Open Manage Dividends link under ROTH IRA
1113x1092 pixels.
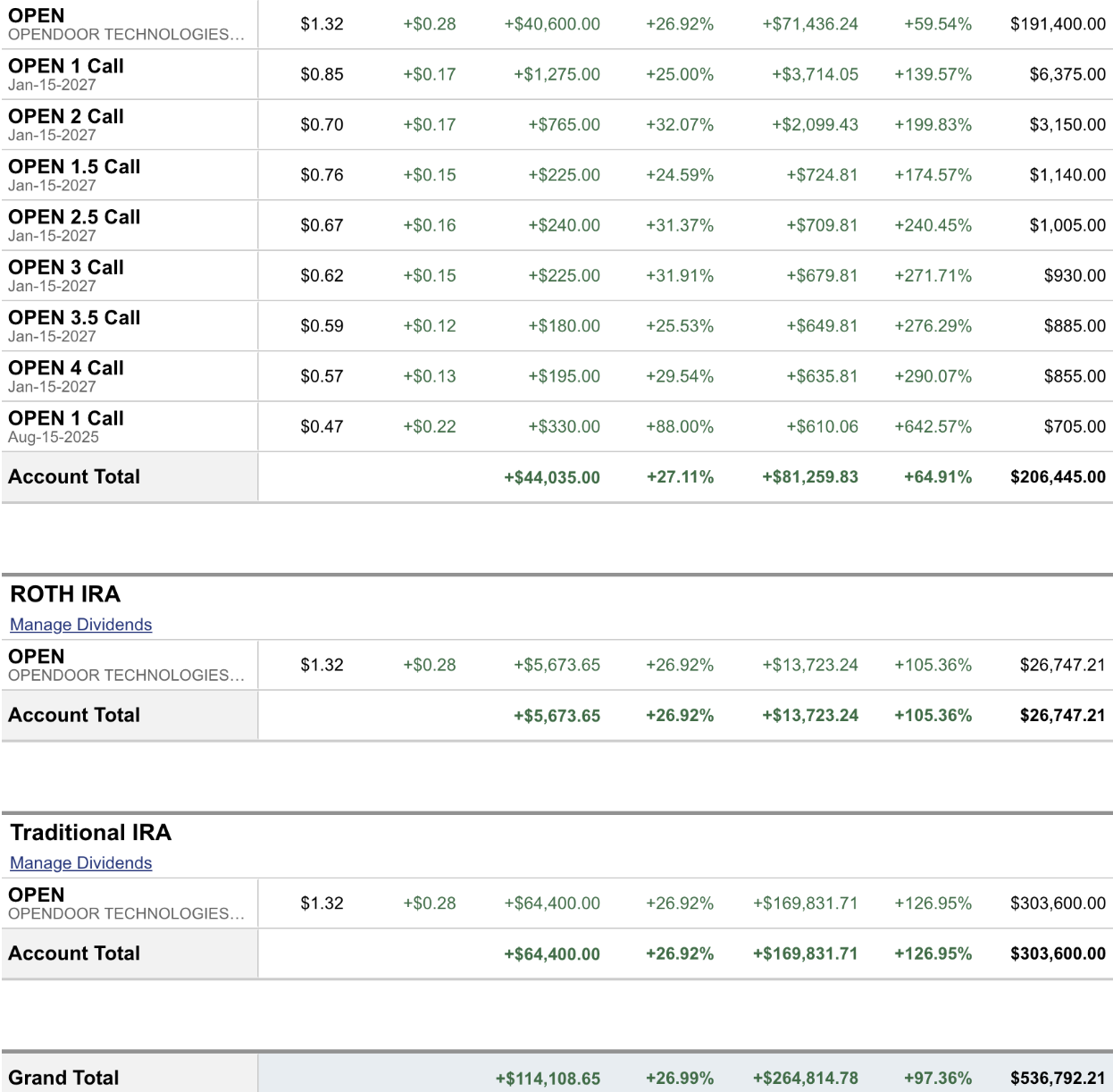[80, 625]
